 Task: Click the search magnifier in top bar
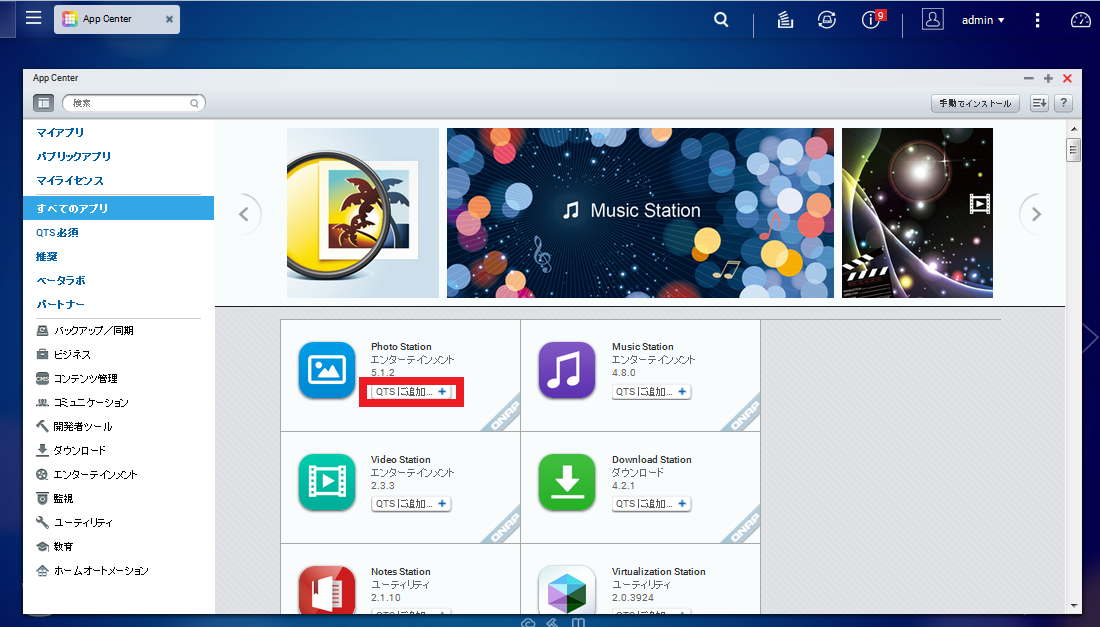click(x=721, y=20)
